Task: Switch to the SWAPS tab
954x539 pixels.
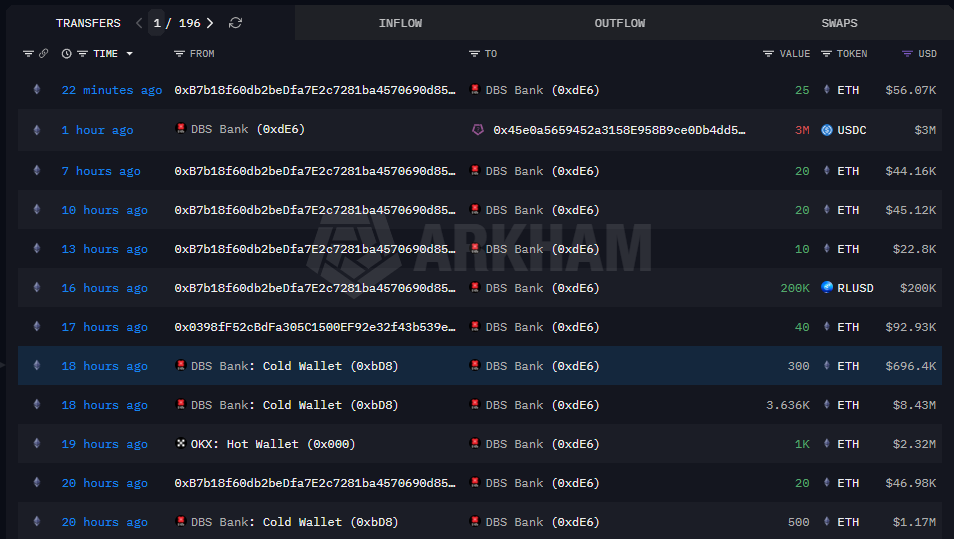Action: 840,23
